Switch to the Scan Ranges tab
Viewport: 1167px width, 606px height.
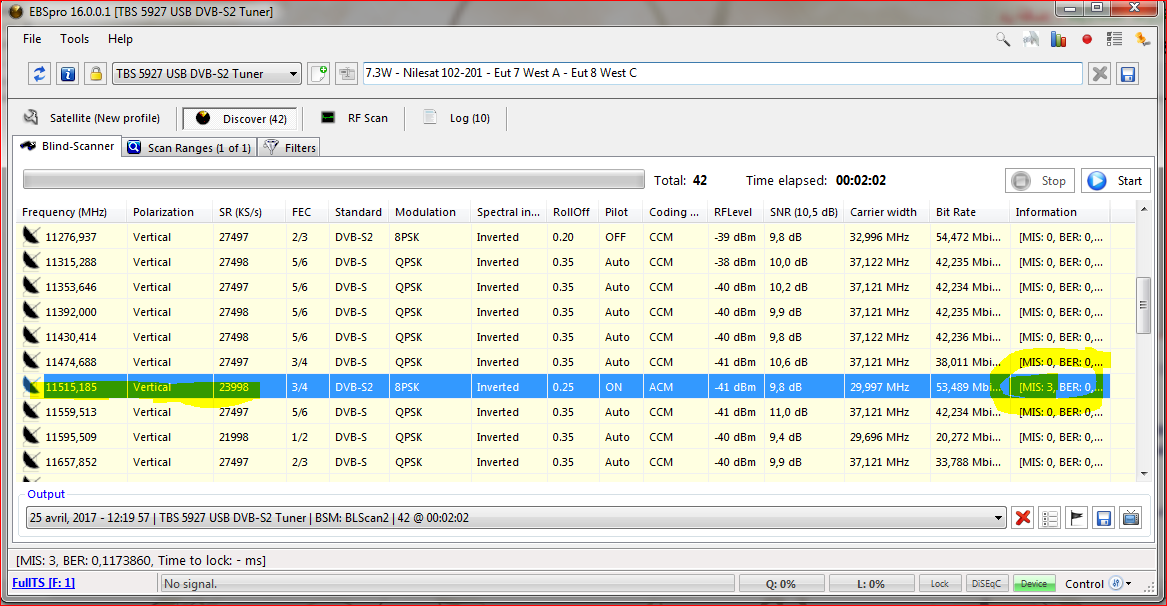(x=188, y=148)
